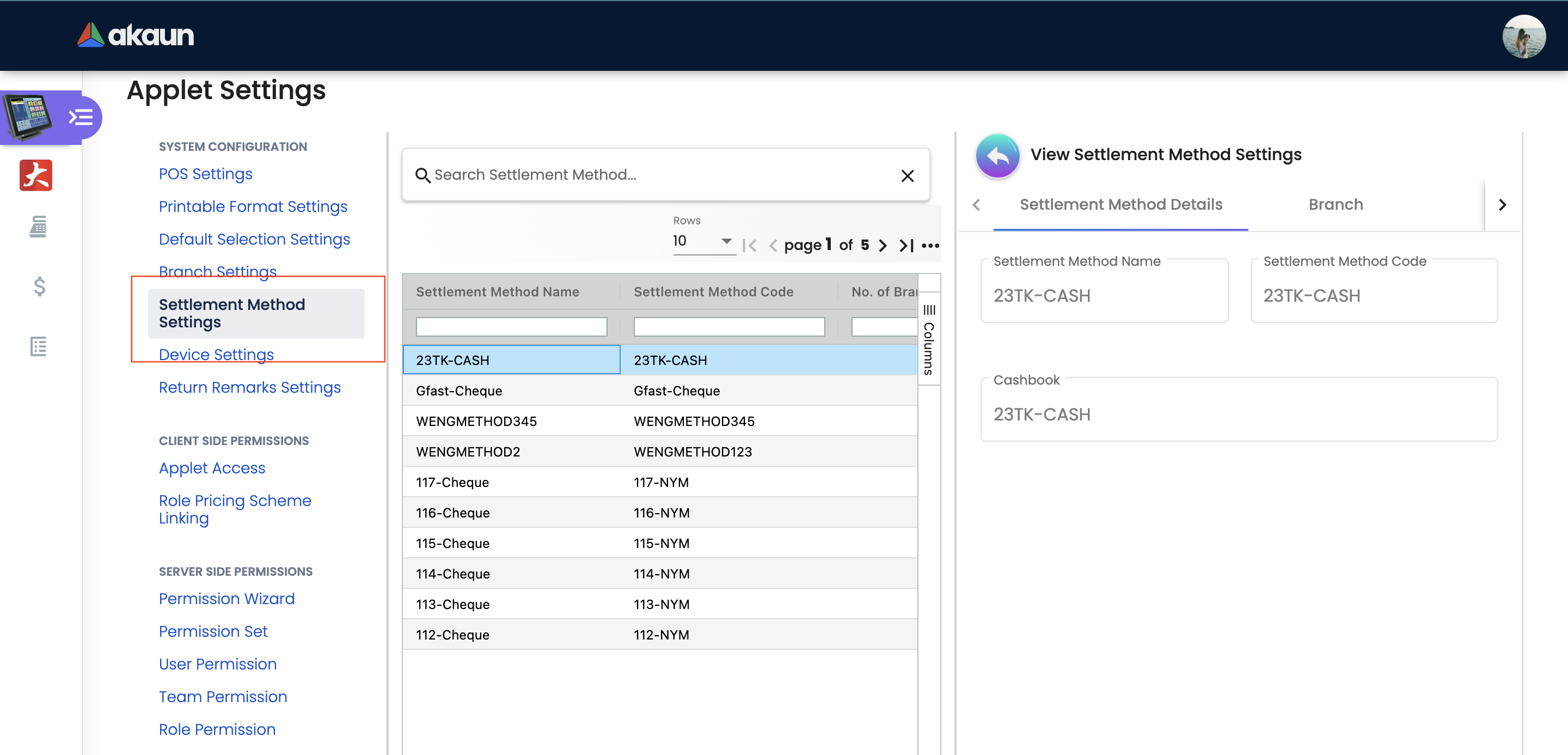Click the red running-figure app icon in sidebar

point(36,175)
